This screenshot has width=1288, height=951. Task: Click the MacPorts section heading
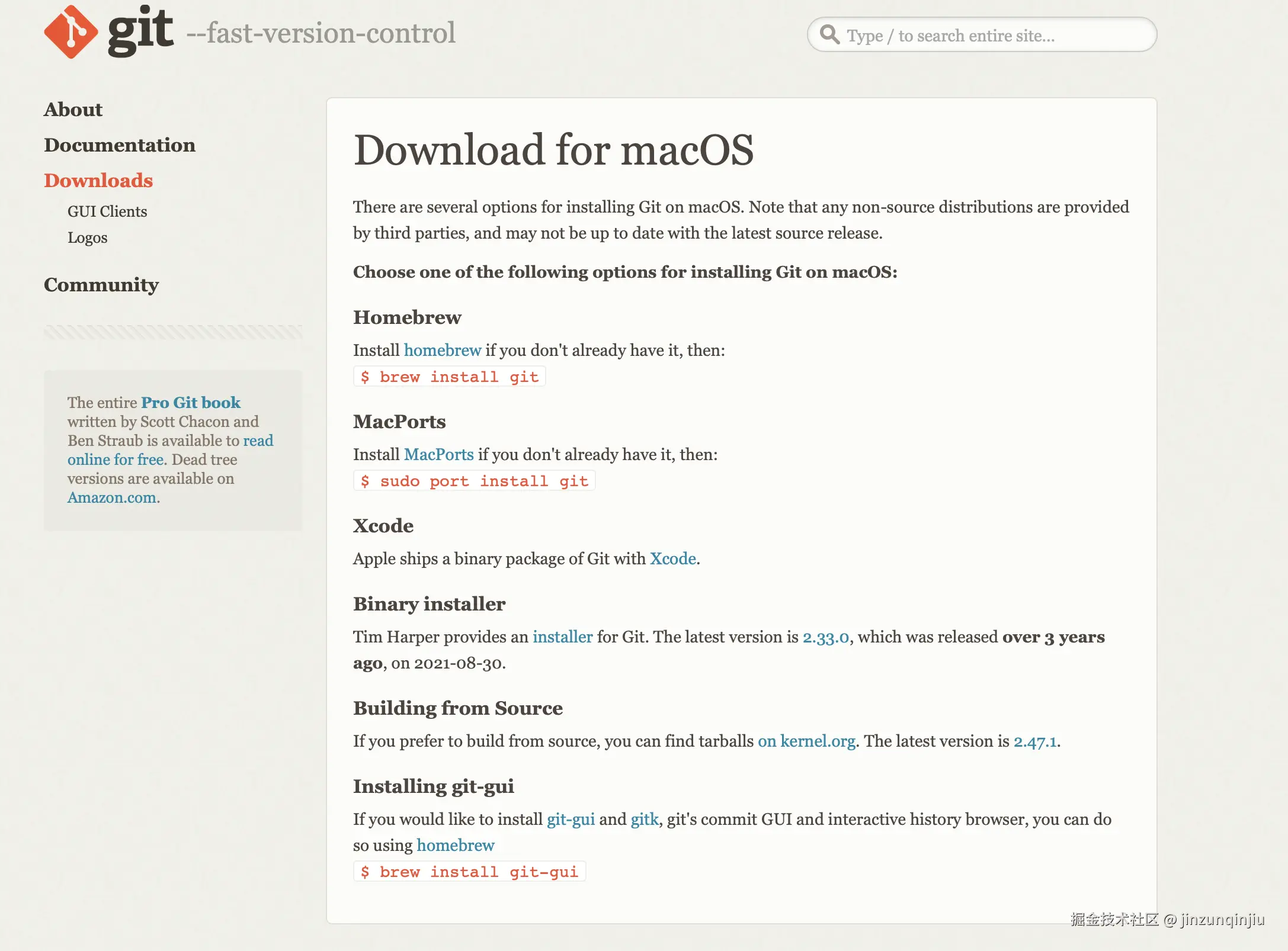click(399, 422)
